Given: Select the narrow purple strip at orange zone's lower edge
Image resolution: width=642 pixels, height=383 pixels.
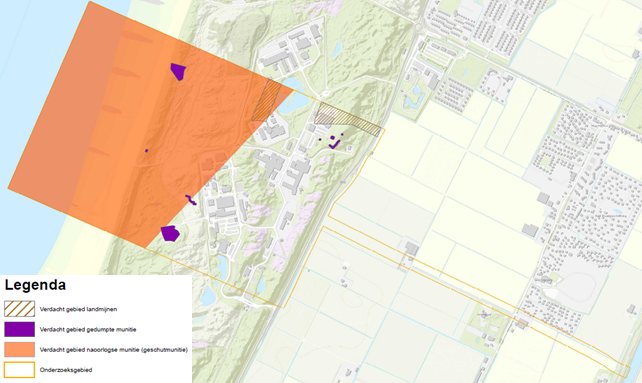Looking at the screenshot, I should (191, 200).
